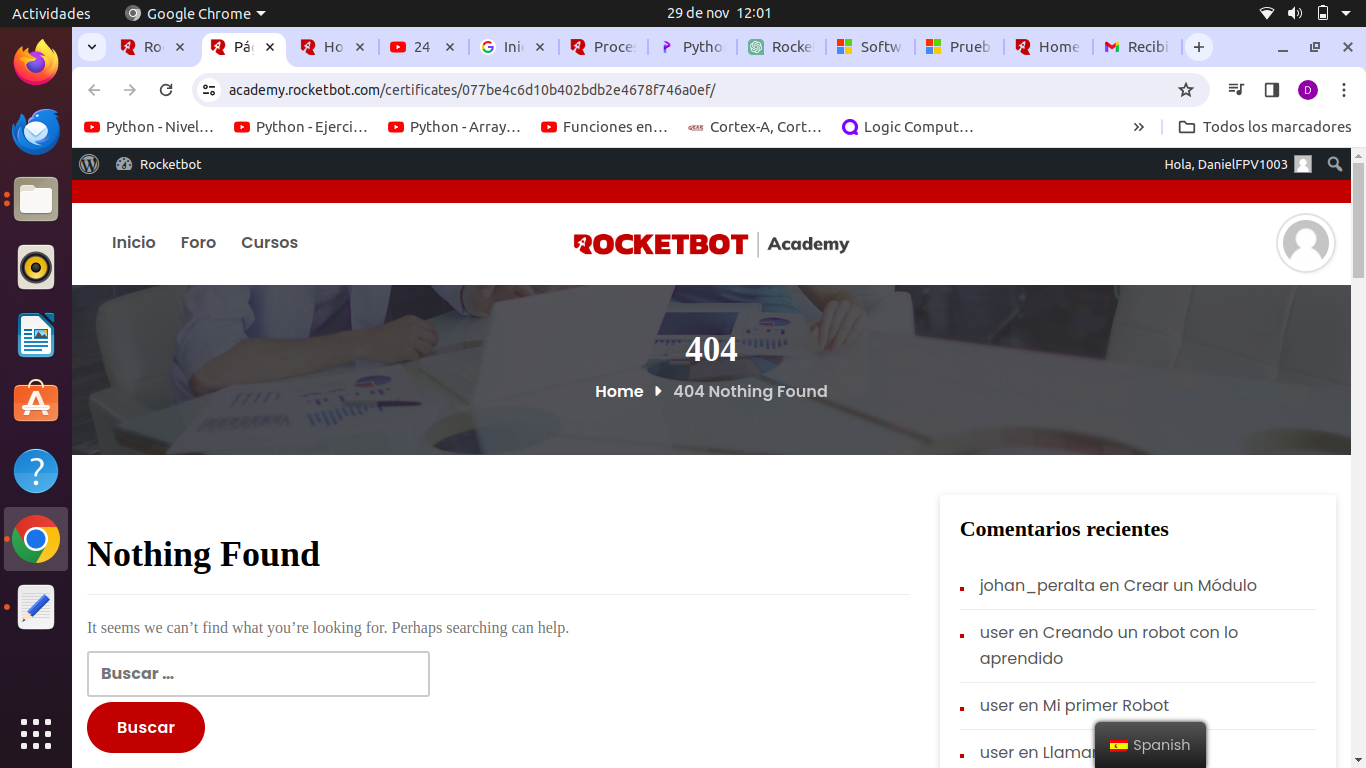Click the Buscar search input field
The image size is (1366, 768).
(x=258, y=674)
